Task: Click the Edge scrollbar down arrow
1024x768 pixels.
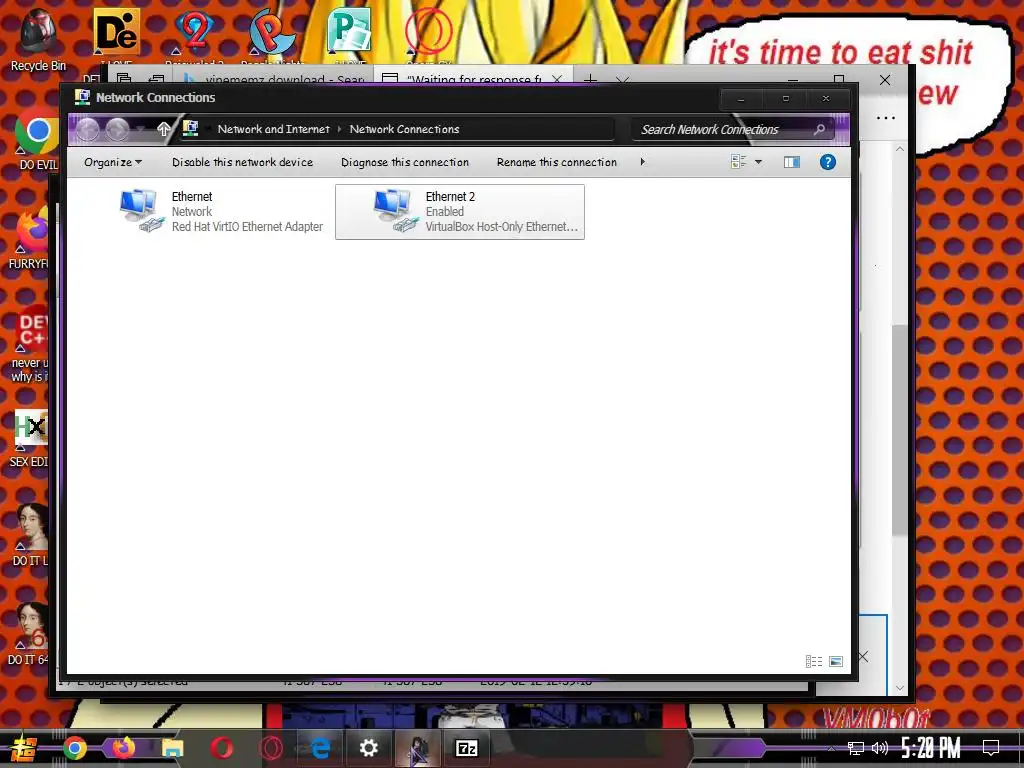Action: click(x=900, y=687)
